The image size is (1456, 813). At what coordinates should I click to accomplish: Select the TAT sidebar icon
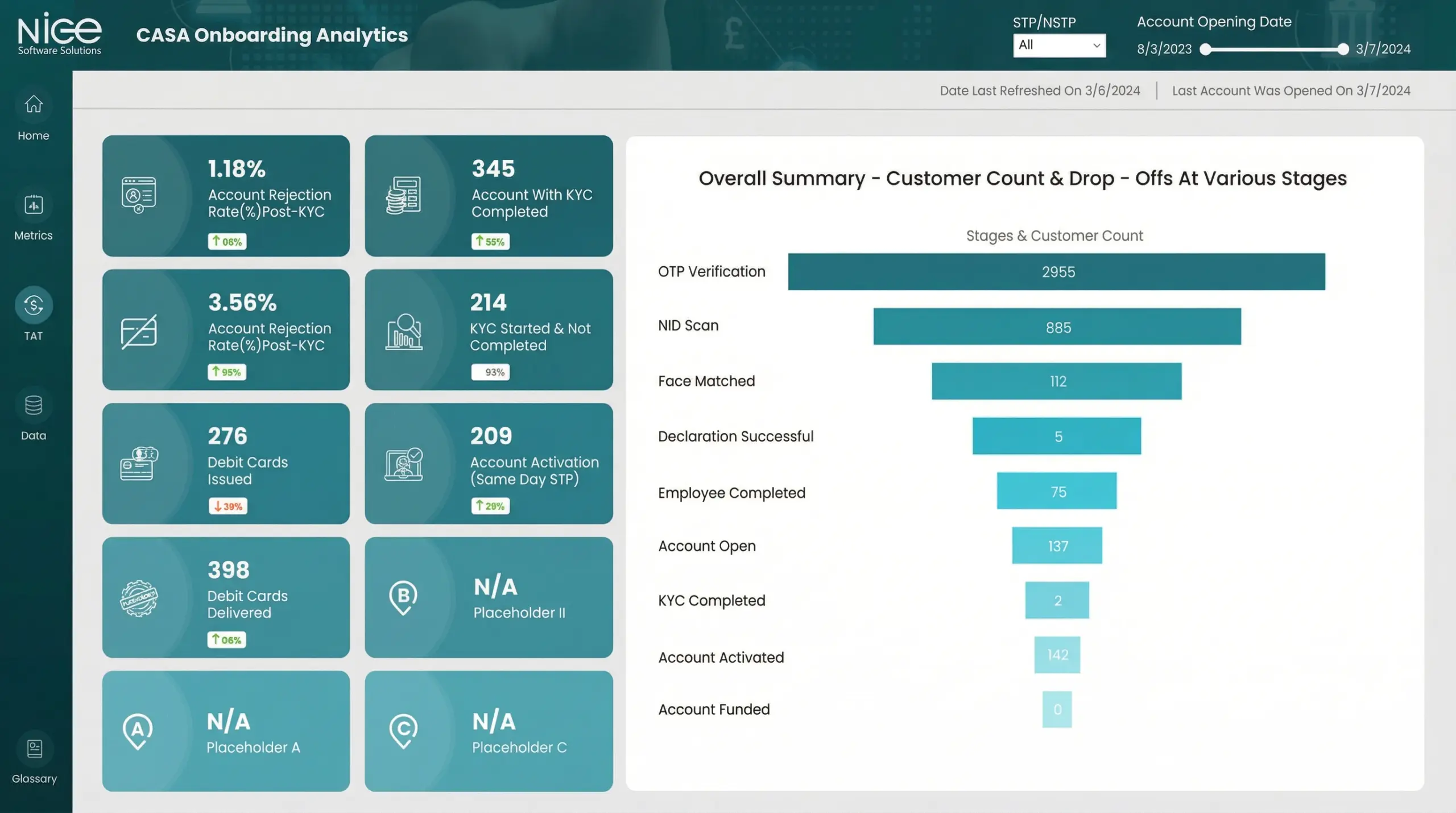[x=34, y=306]
